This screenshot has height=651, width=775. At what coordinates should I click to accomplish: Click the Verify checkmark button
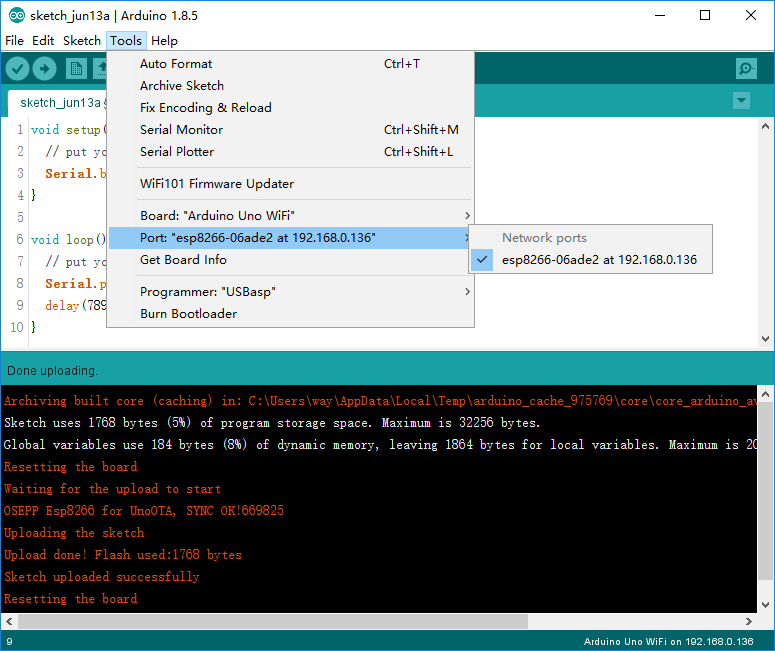(x=18, y=68)
